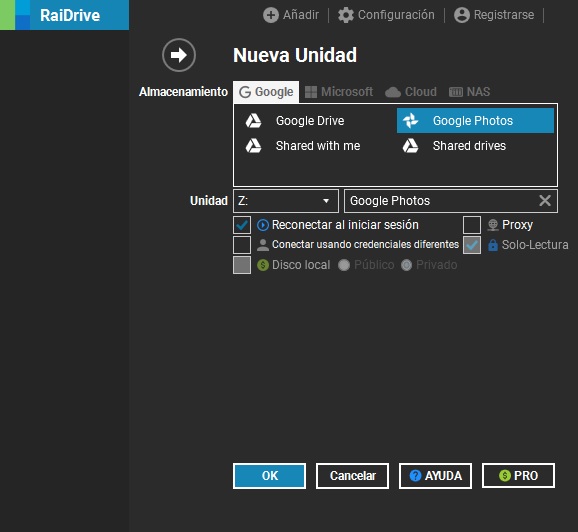This screenshot has width=578, height=532.
Task: Click the Registrarse user icon
Action: [462, 15]
